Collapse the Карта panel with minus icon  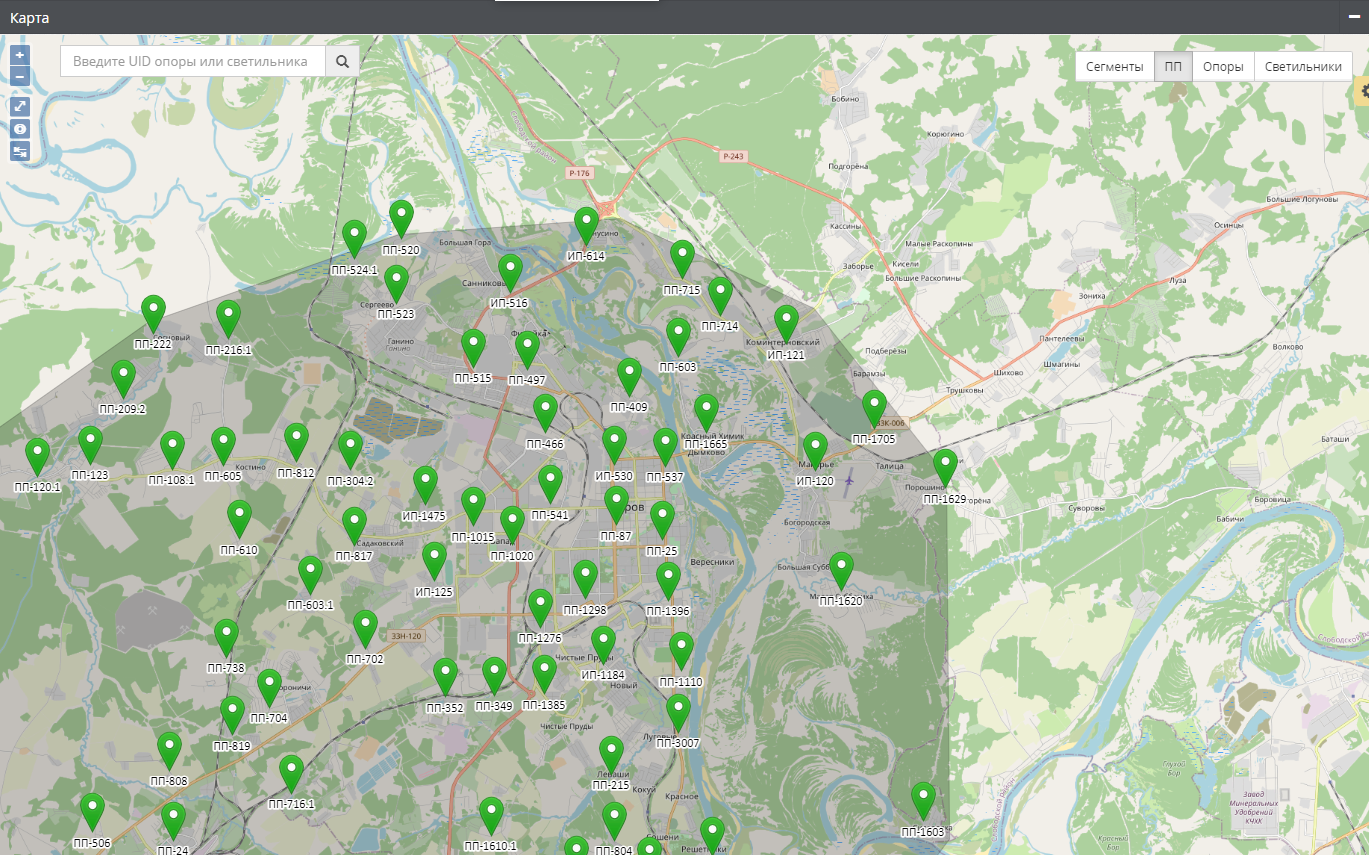coord(1354,18)
